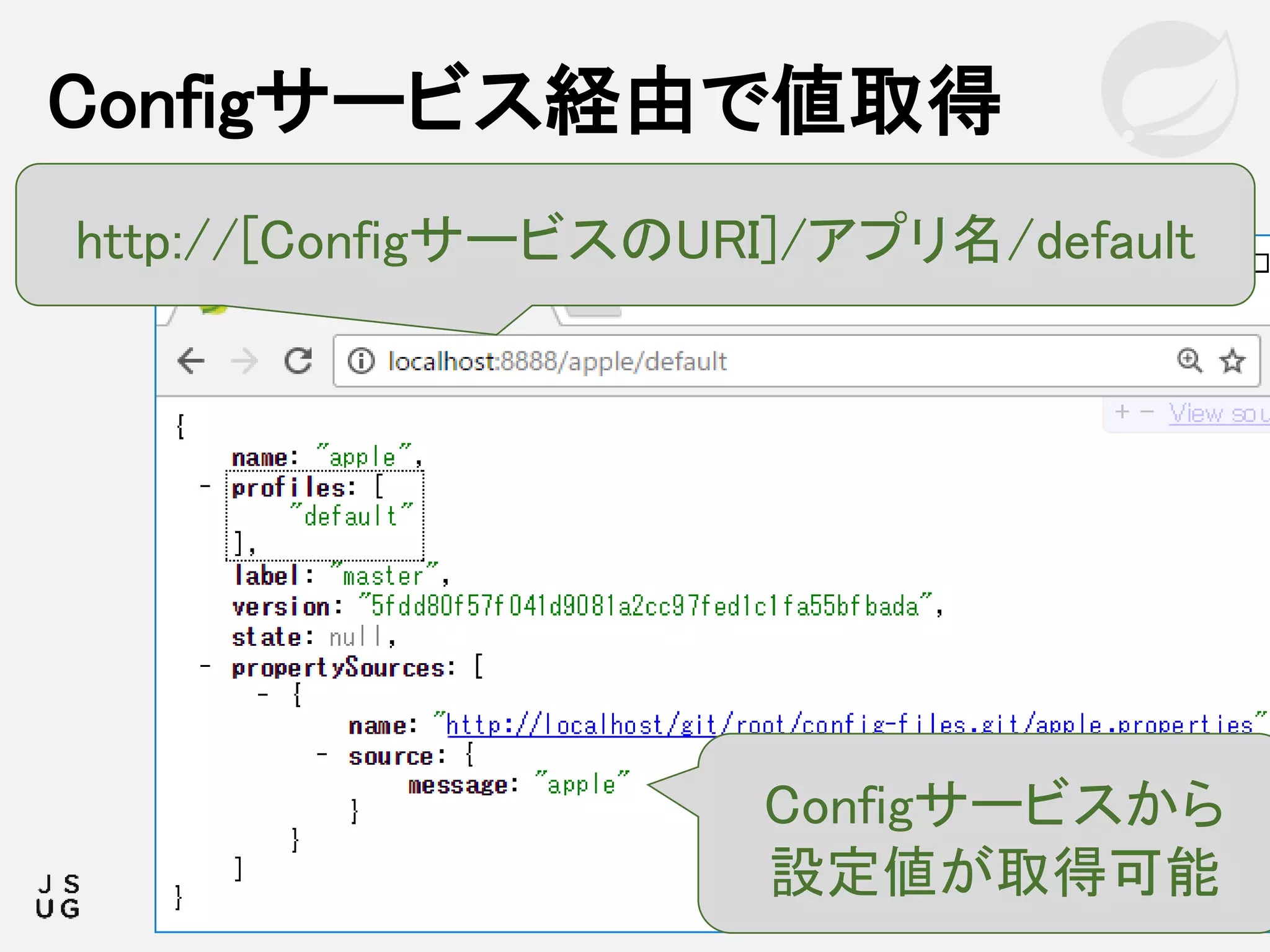Select the "default" profile value
Image resolution: width=1270 pixels, height=952 pixels.
coord(351,516)
